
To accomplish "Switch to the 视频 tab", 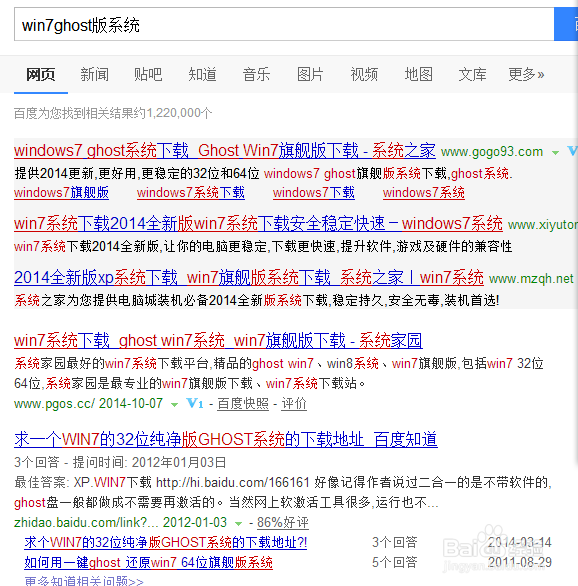I will [364, 74].
